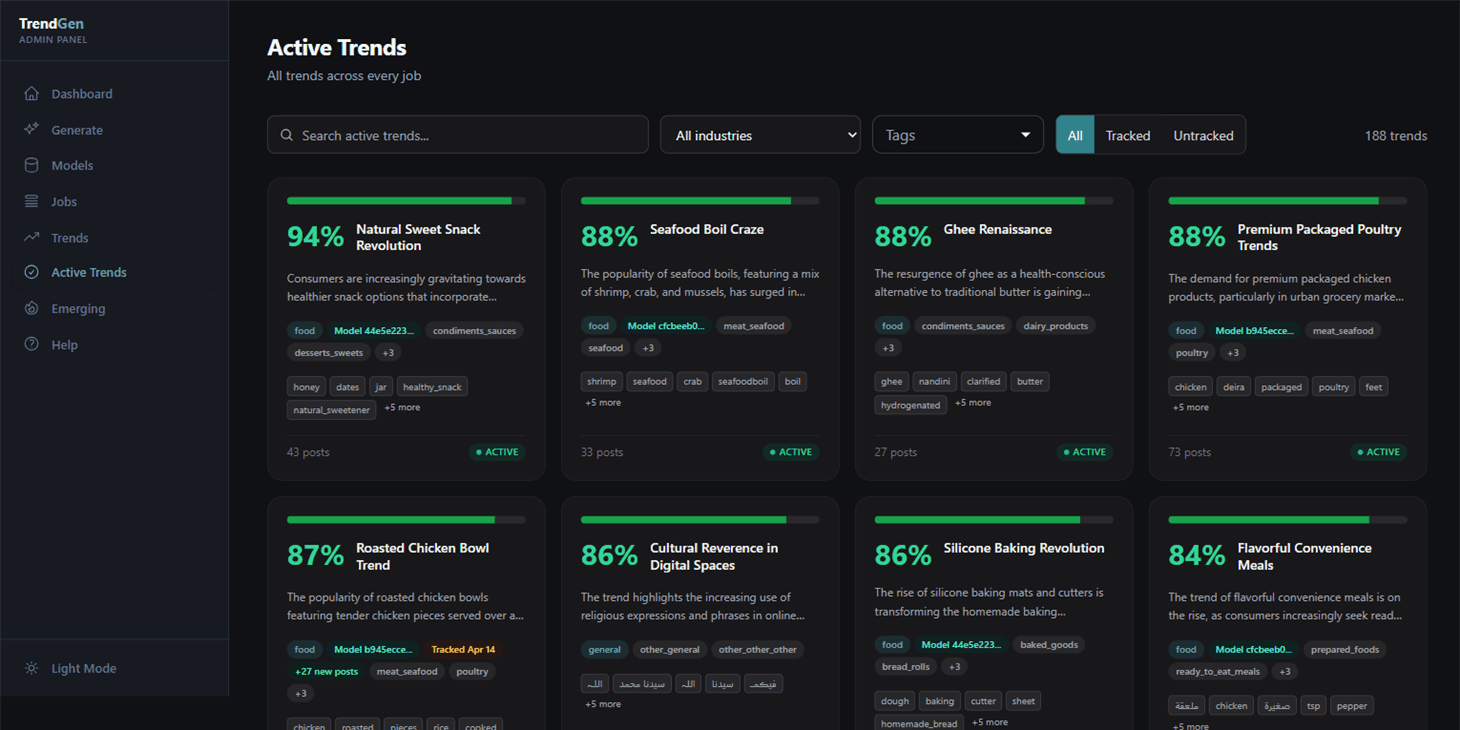Open the Flavorful Convenience Meals title
Viewport: 1460px width, 730px height.
(1304, 556)
